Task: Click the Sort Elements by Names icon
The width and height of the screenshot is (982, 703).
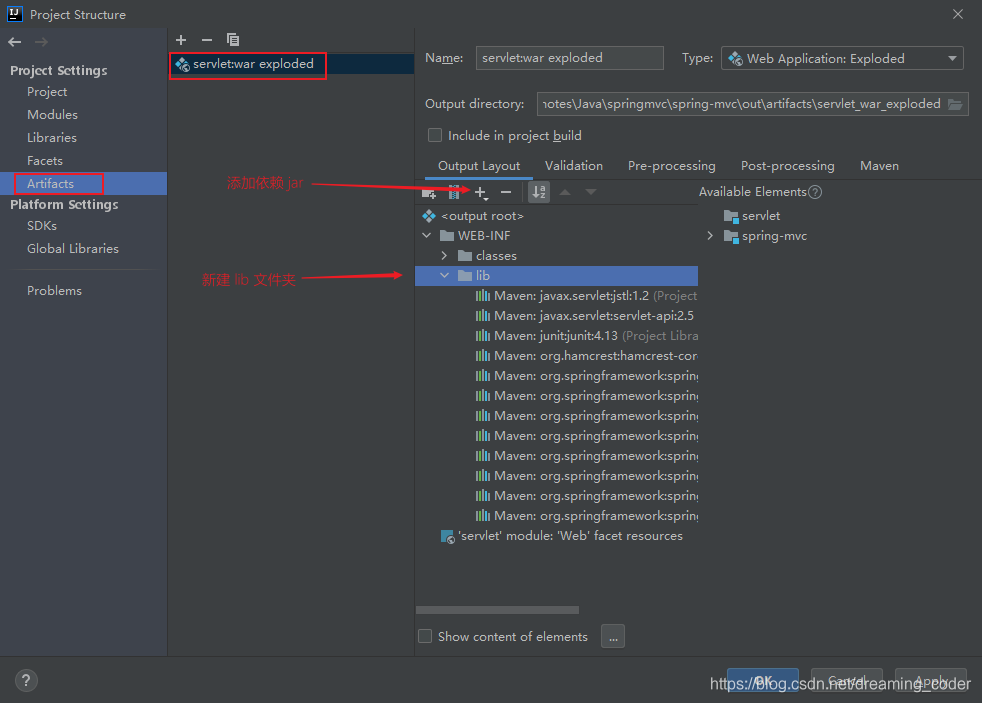Action: pyautogui.click(x=539, y=192)
